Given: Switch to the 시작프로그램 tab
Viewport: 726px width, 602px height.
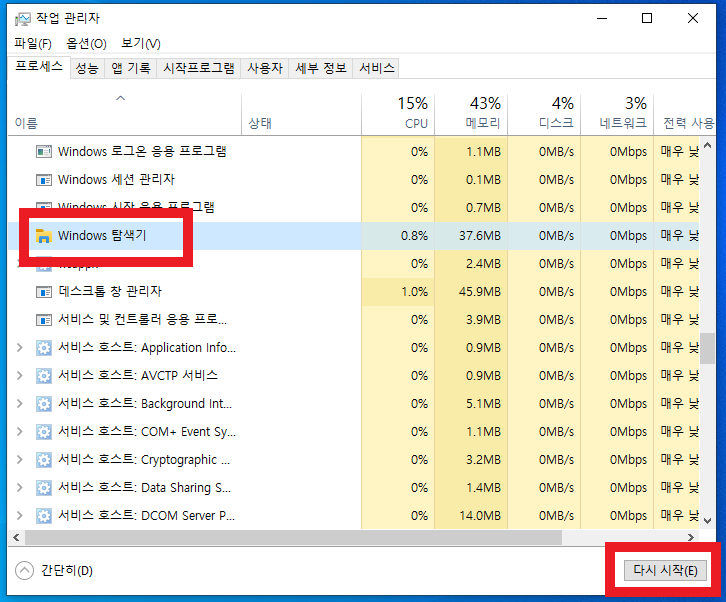Looking at the screenshot, I should click(x=199, y=69).
